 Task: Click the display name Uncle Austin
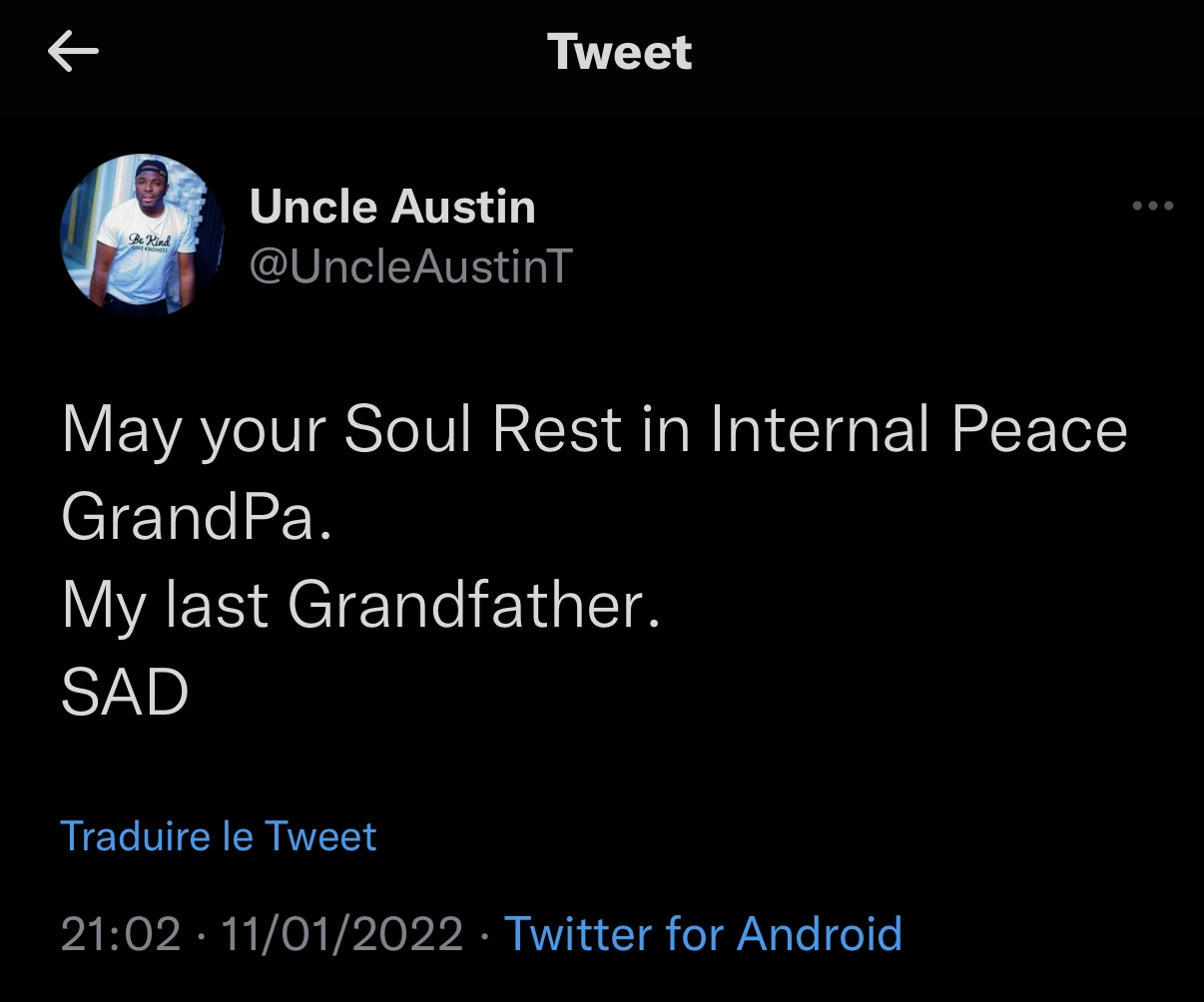pyautogui.click(x=392, y=208)
